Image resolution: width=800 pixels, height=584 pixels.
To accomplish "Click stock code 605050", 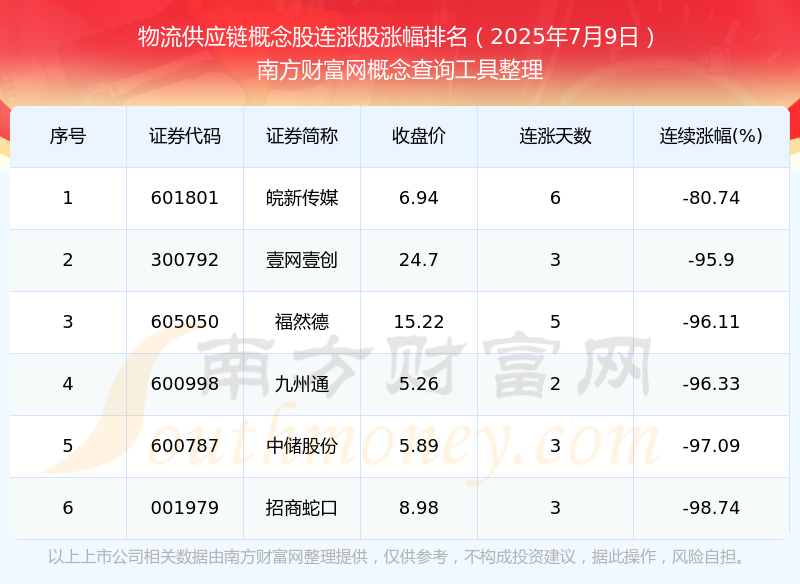I will click(x=185, y=322).
